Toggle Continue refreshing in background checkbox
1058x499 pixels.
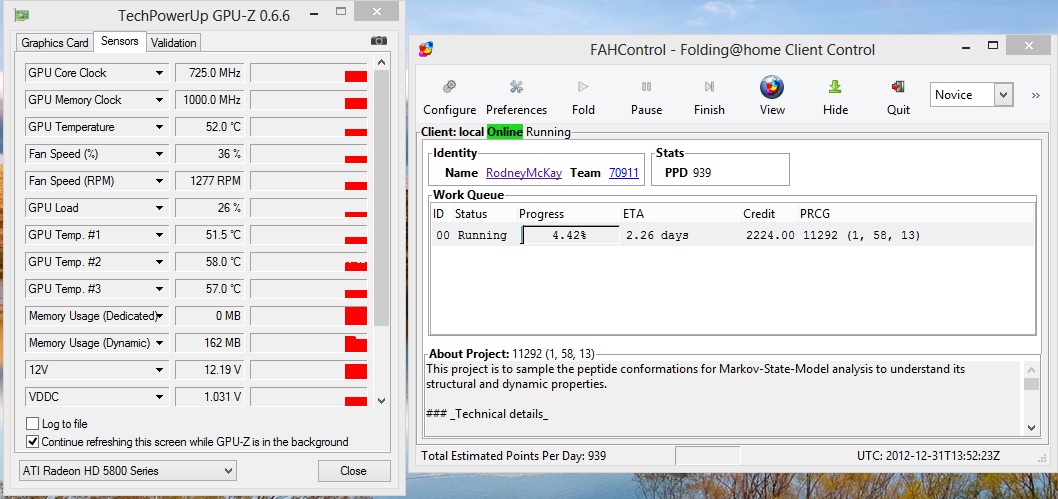(x=32, y=442)
